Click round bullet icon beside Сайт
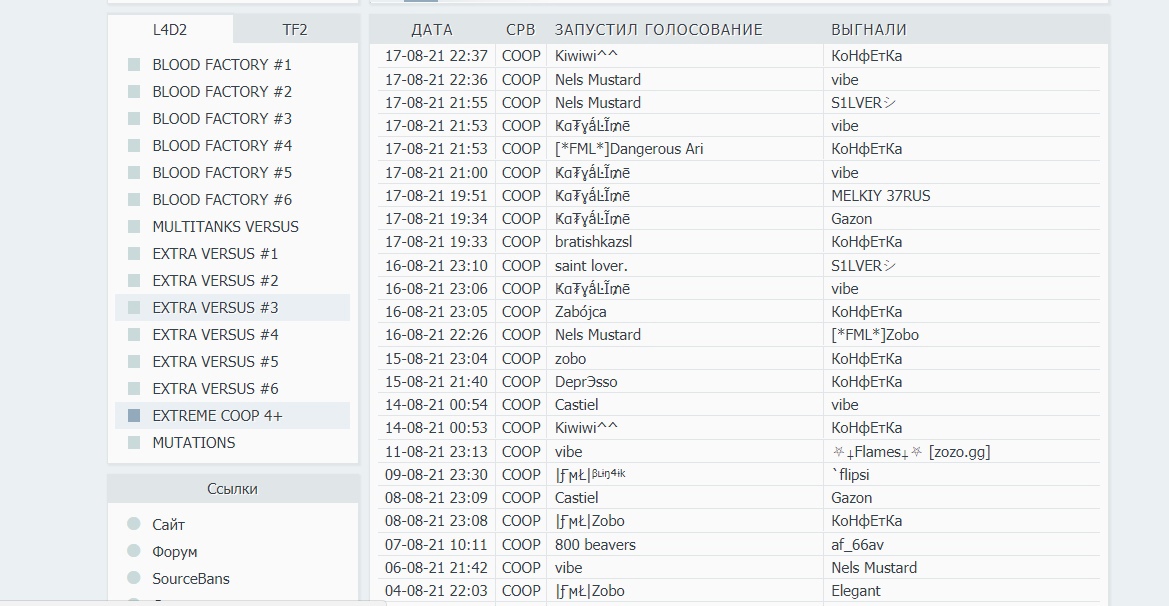 click(134, 525)
